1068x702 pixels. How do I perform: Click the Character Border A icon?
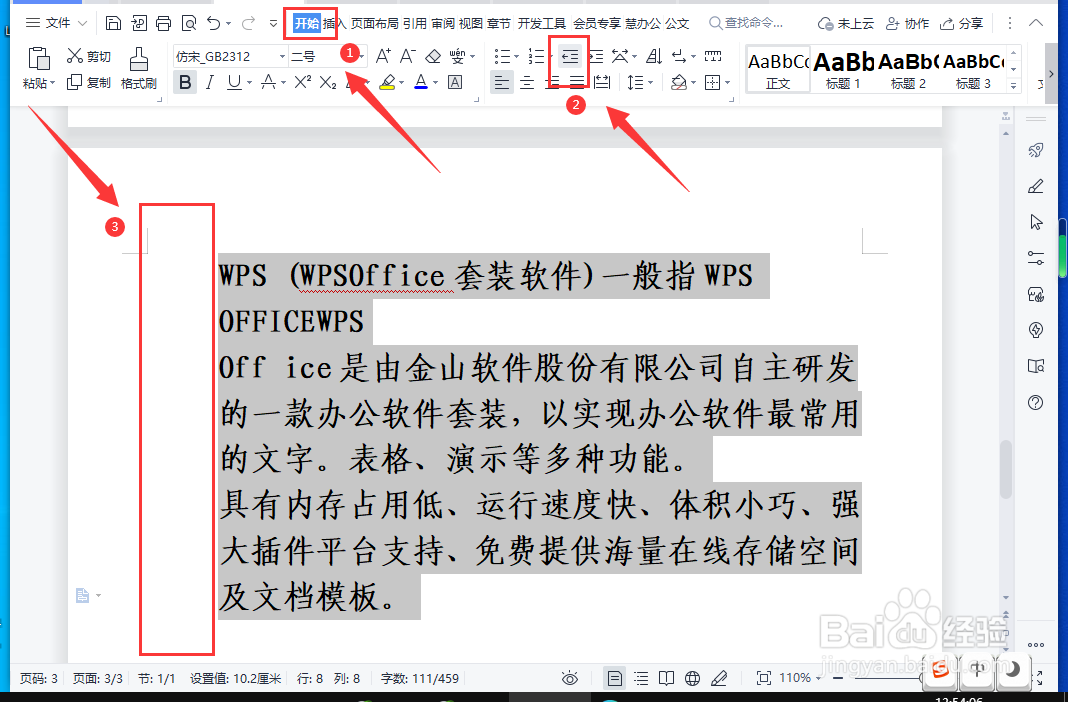(x=455, y=82)
